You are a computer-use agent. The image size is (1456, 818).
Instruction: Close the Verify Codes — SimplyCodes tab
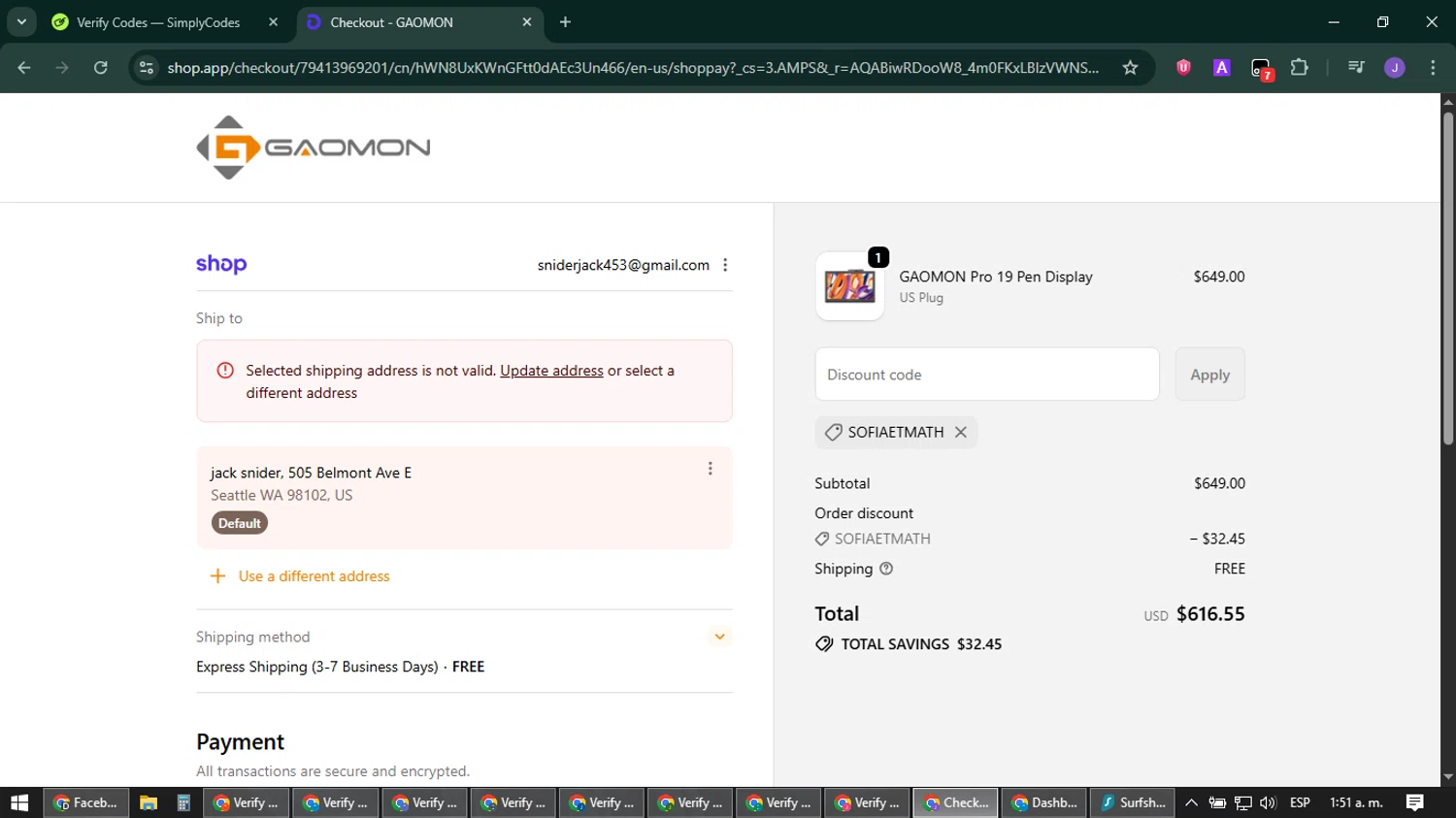(273, 22)
